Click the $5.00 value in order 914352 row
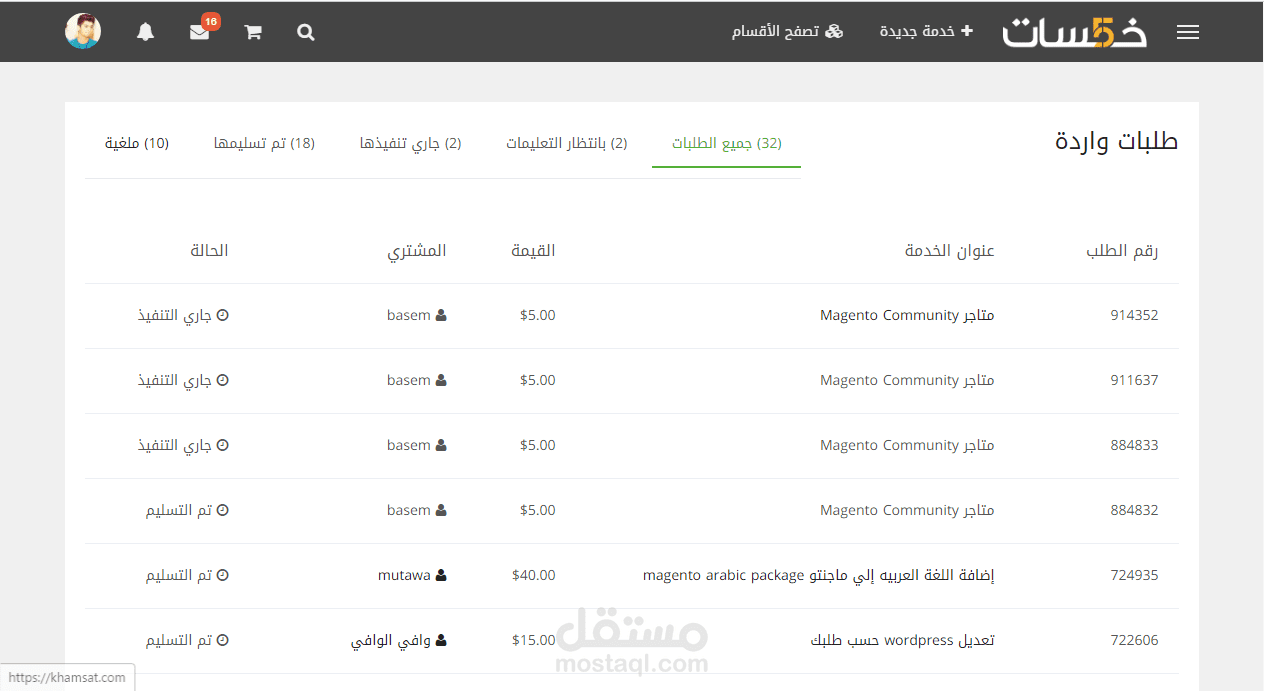Image resolution: width=1264 pixels, height=691 pixels. coord(538,315)
